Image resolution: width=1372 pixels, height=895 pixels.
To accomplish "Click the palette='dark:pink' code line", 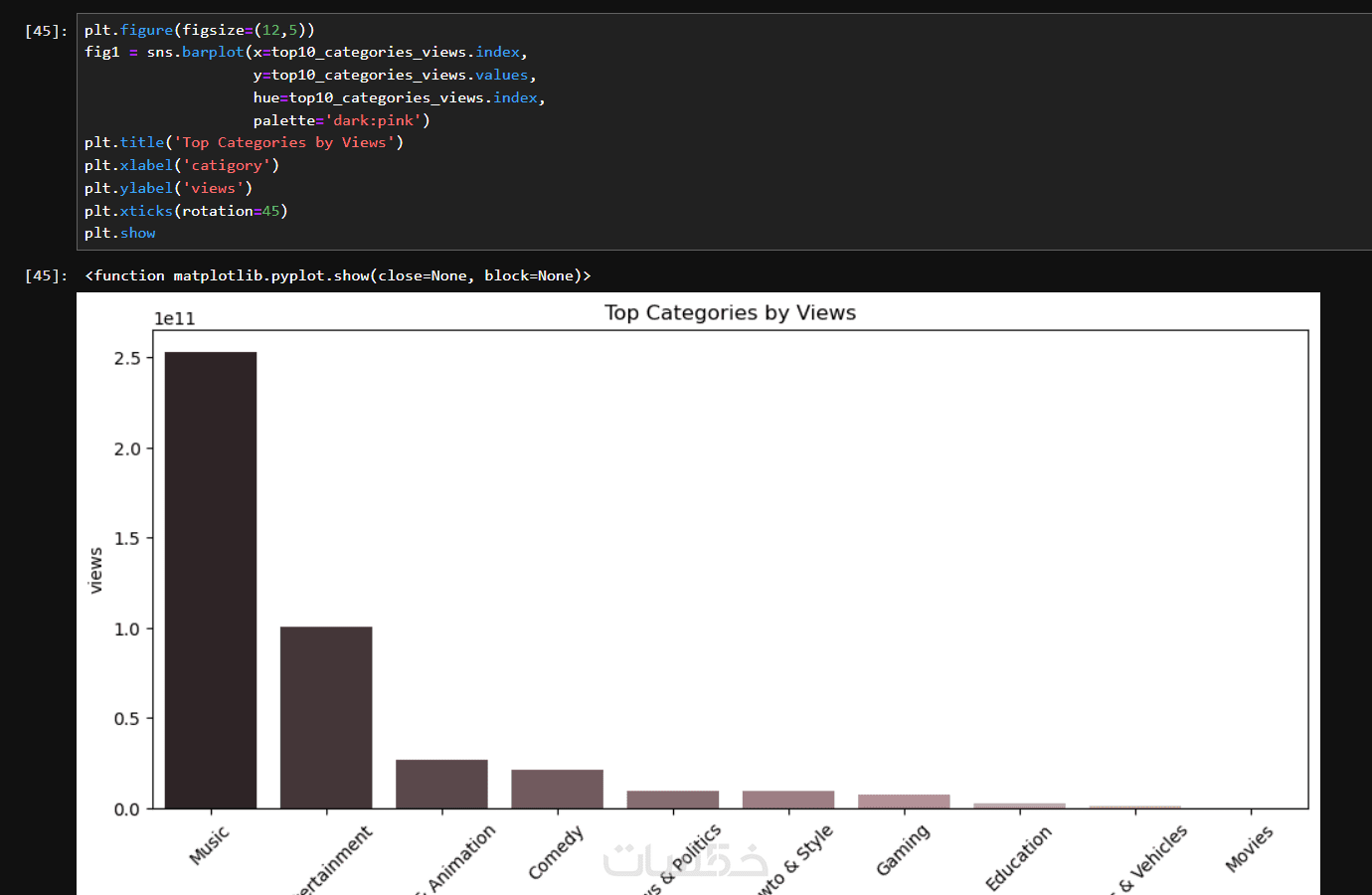I will coord(341,120).
